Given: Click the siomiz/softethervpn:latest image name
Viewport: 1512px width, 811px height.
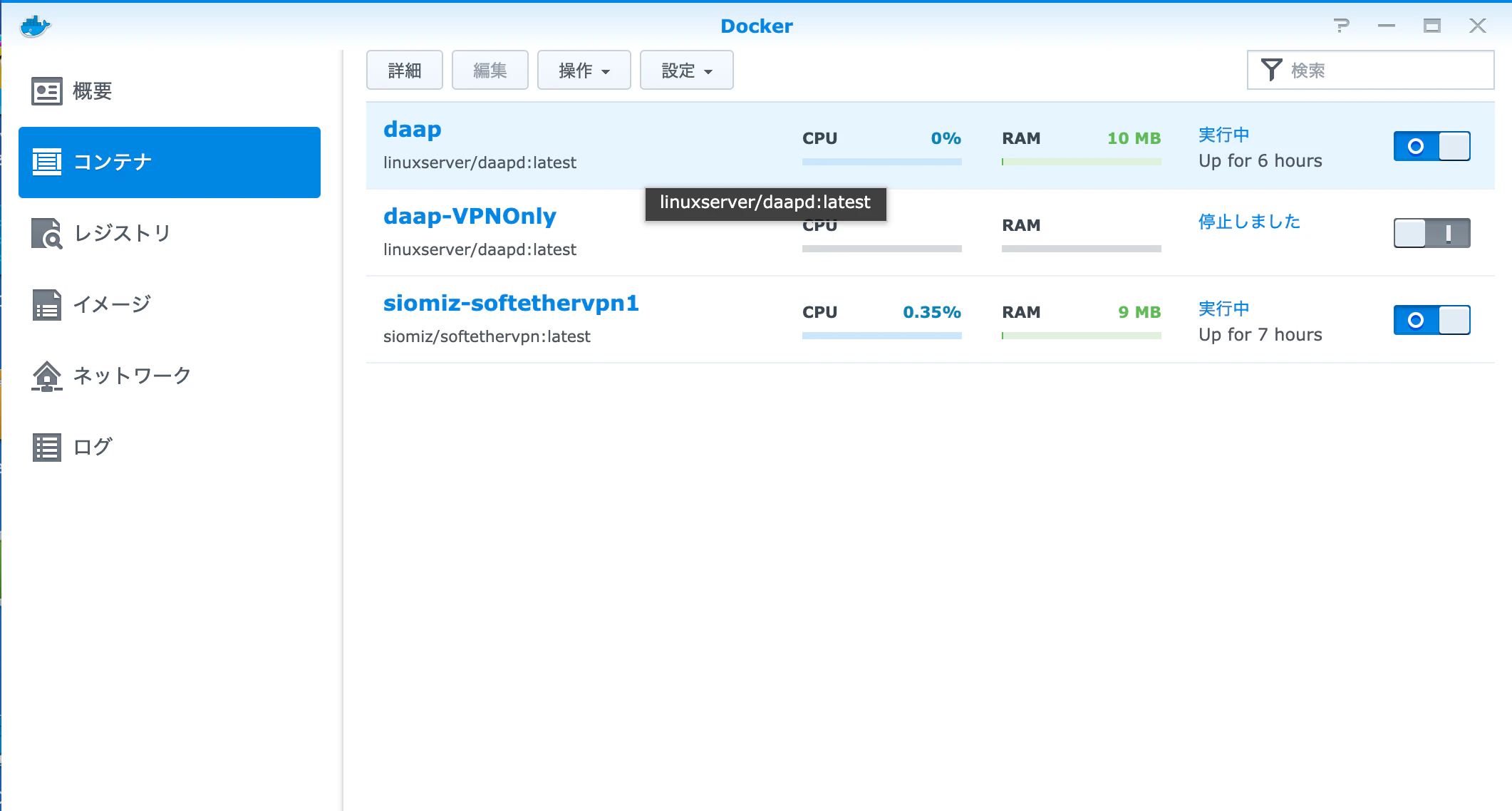Looking at the screenshot, I should [487, 336].
